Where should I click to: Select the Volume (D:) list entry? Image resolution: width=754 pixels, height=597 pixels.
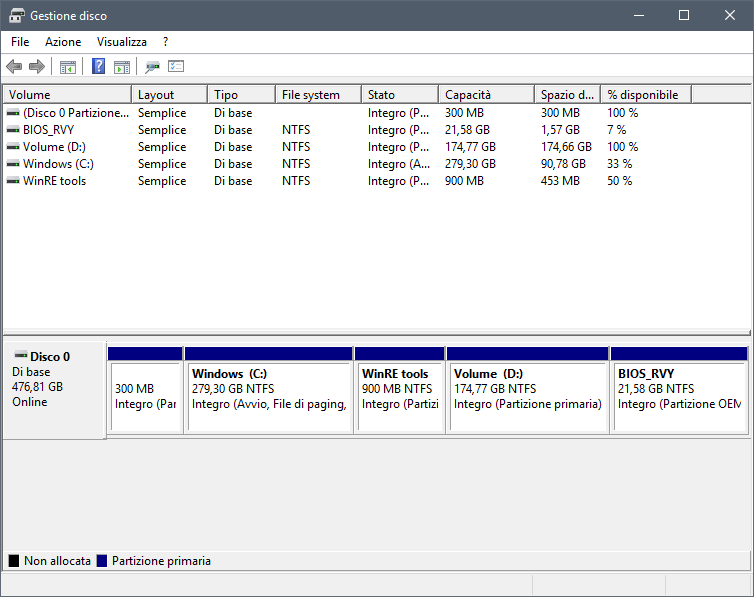click(x=54, y=147)
